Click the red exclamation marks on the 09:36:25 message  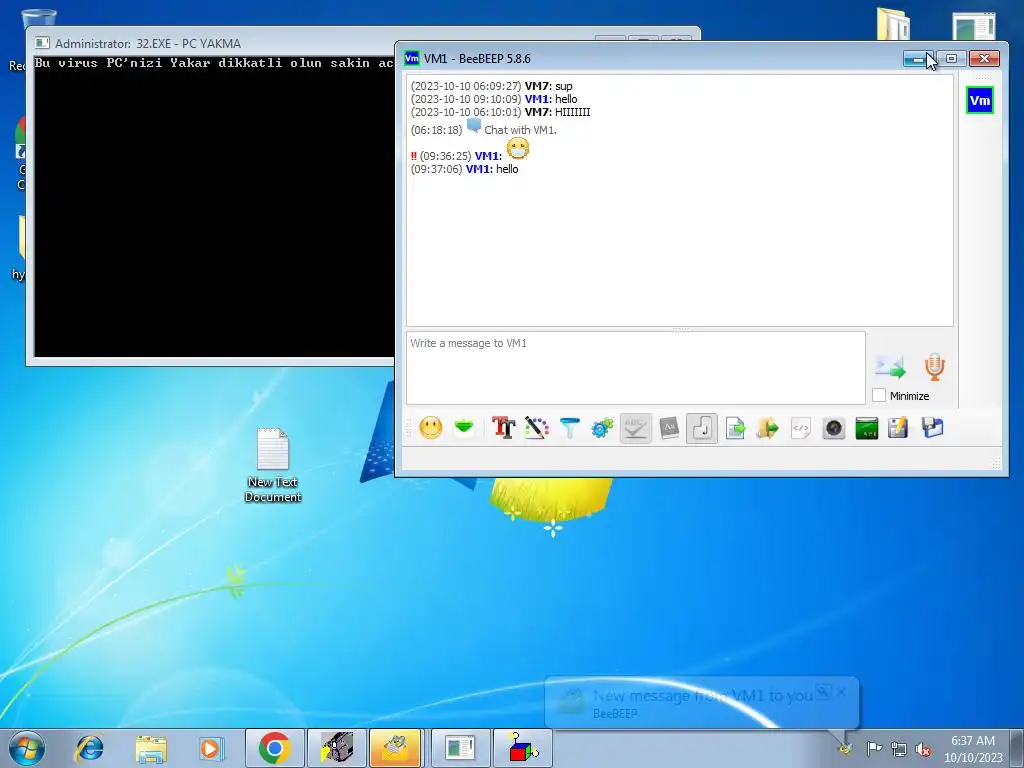(413, 156)
